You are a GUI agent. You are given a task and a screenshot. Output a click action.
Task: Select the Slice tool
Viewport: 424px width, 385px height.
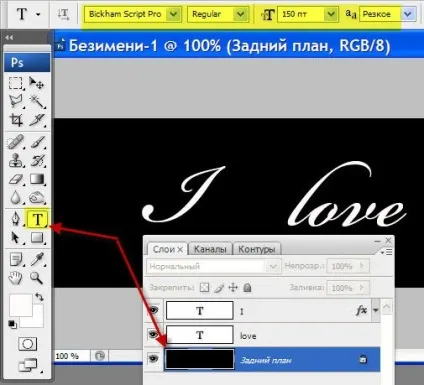(36, 120)
